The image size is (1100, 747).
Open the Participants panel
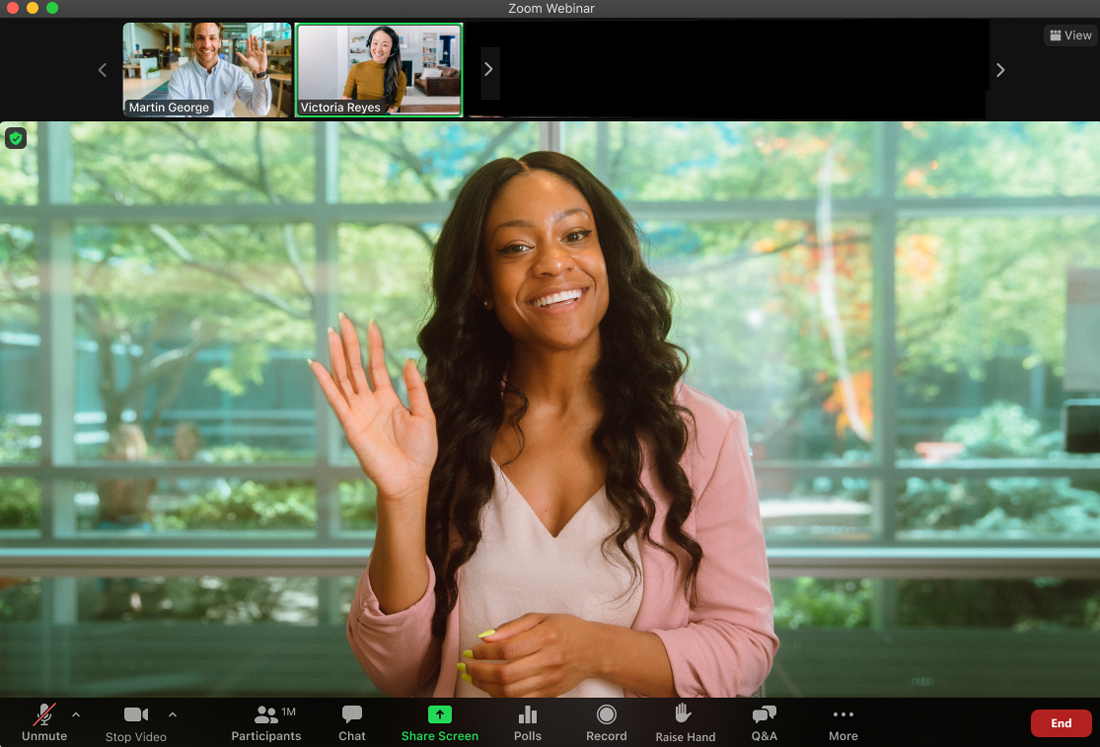tap(266, 723)
